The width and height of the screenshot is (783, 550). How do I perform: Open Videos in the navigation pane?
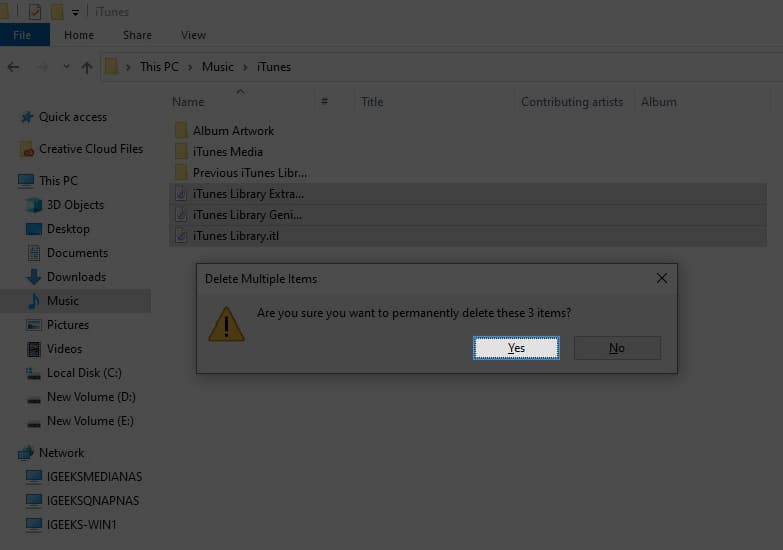[64, 349]
